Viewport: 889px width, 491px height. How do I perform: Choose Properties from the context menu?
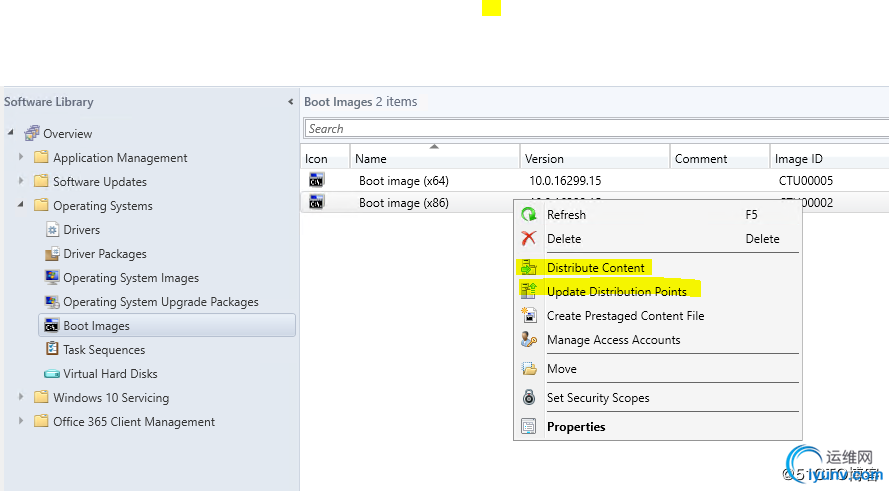coord(576,427)
